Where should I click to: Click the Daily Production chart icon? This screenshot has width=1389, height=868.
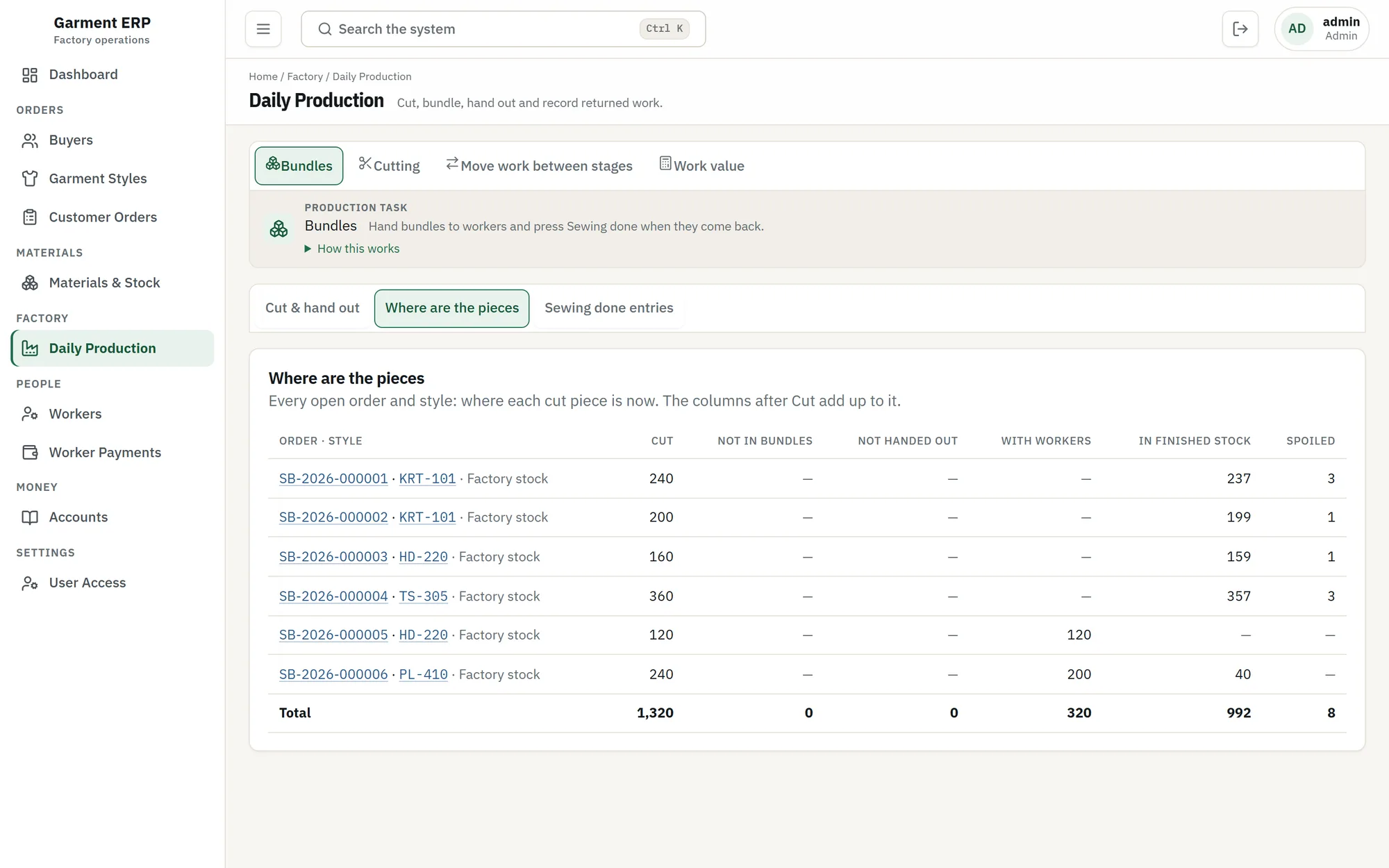pyautogui.click(x=30, y=349)
